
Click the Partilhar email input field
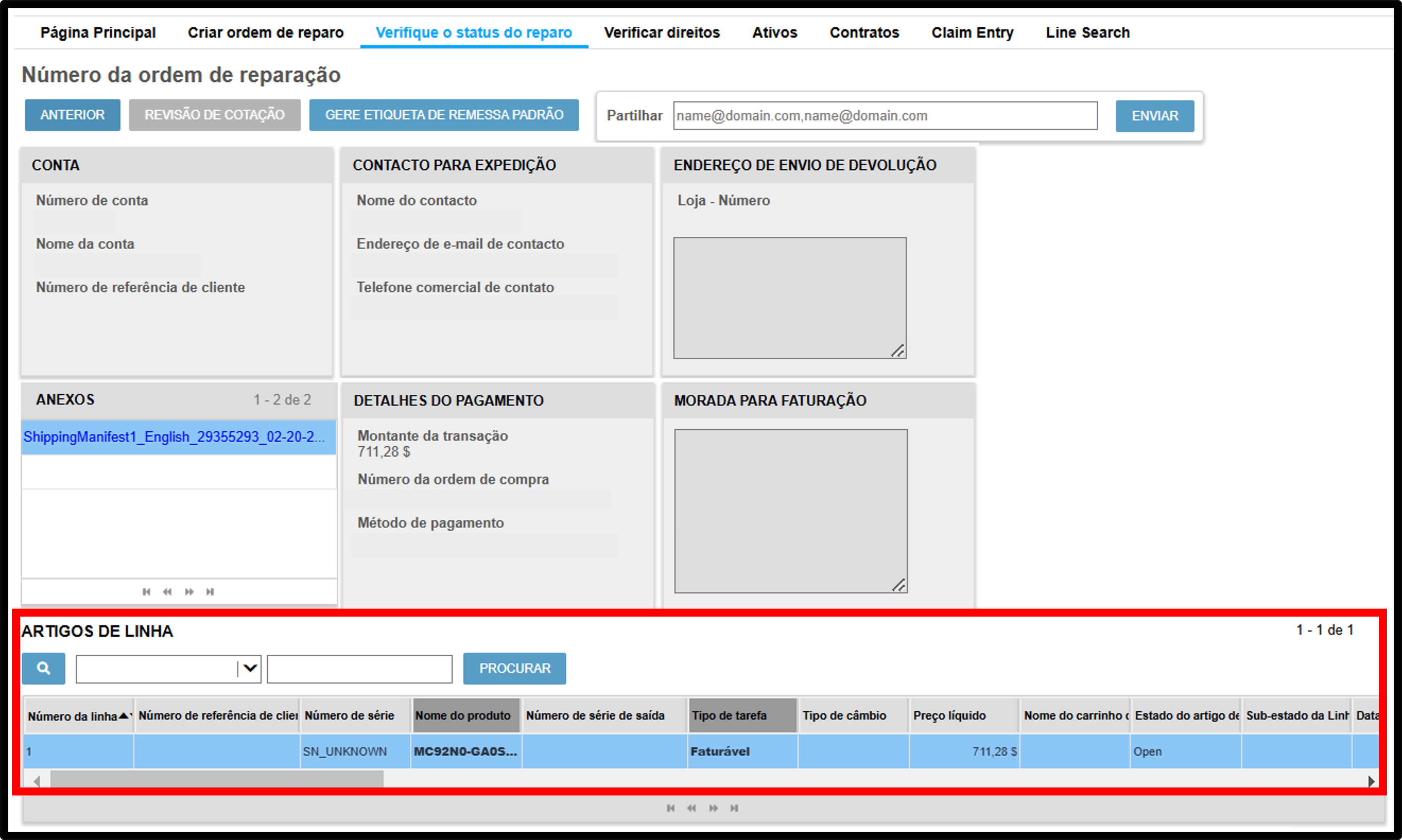(x=885, y=115)
